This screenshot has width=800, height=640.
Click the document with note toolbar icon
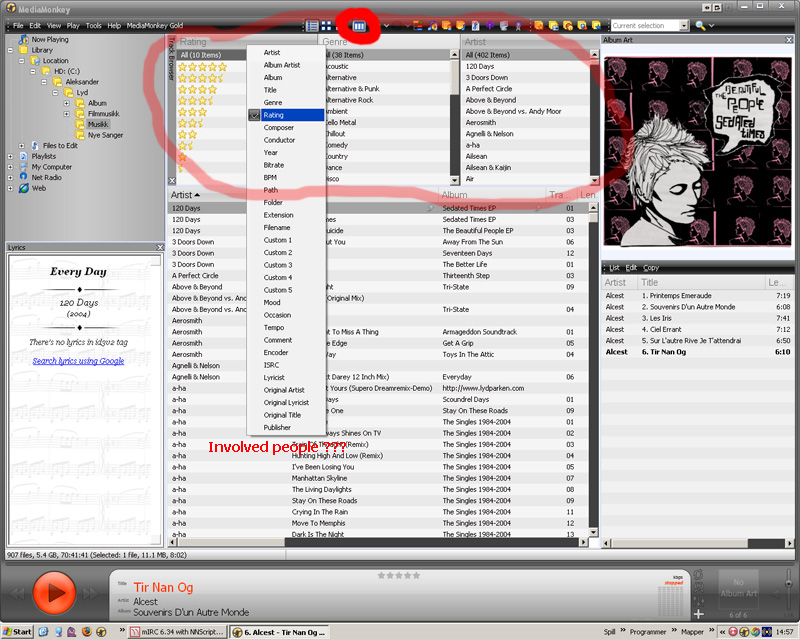click(x=476, y=26)
